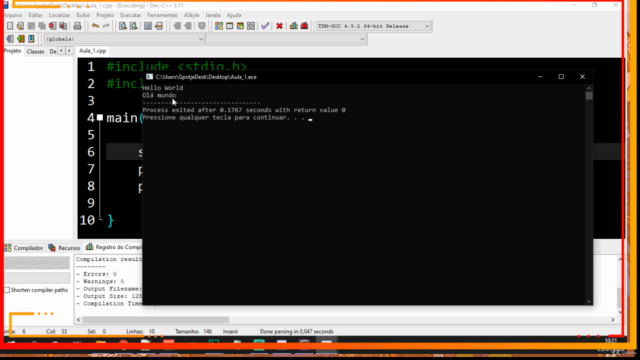Click the left tab-scroll arrow in side panel

point(61,51)
